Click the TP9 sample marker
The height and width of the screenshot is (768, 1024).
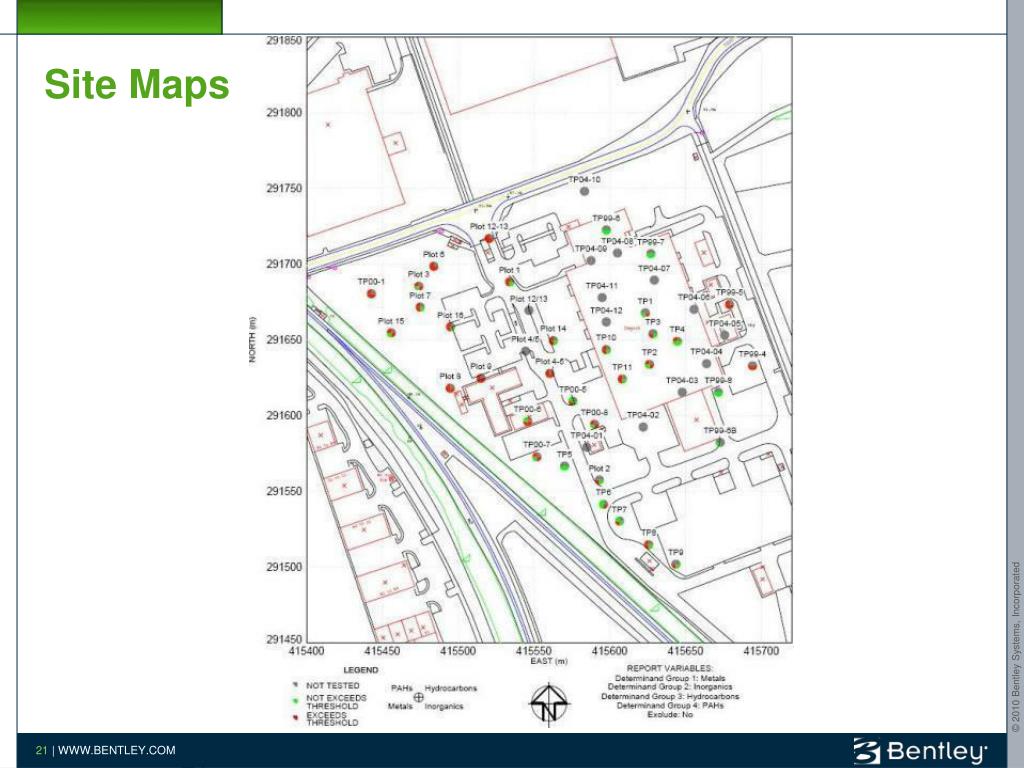[x=676, y=564]
